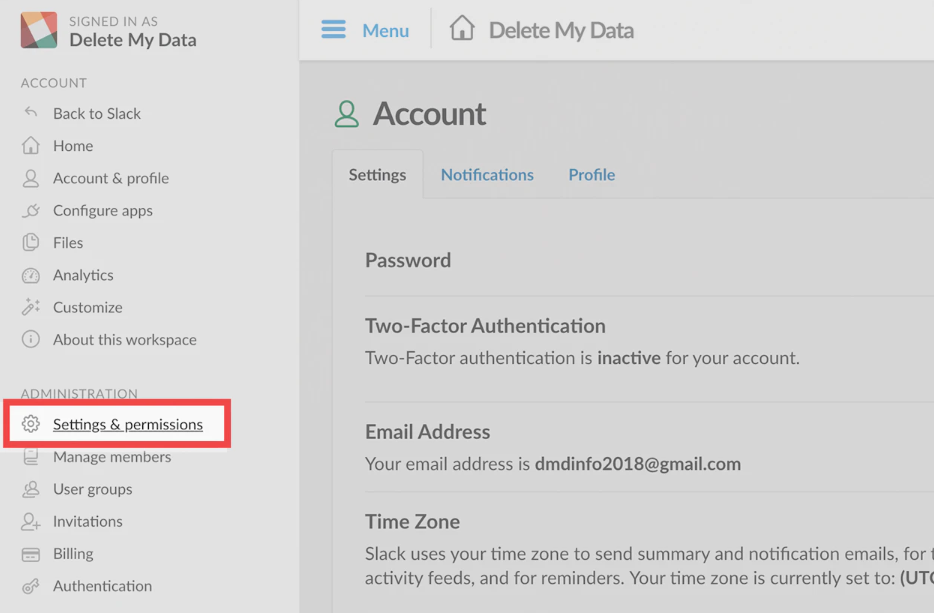
Task: Expand the Password section
Action: point(408,260)
